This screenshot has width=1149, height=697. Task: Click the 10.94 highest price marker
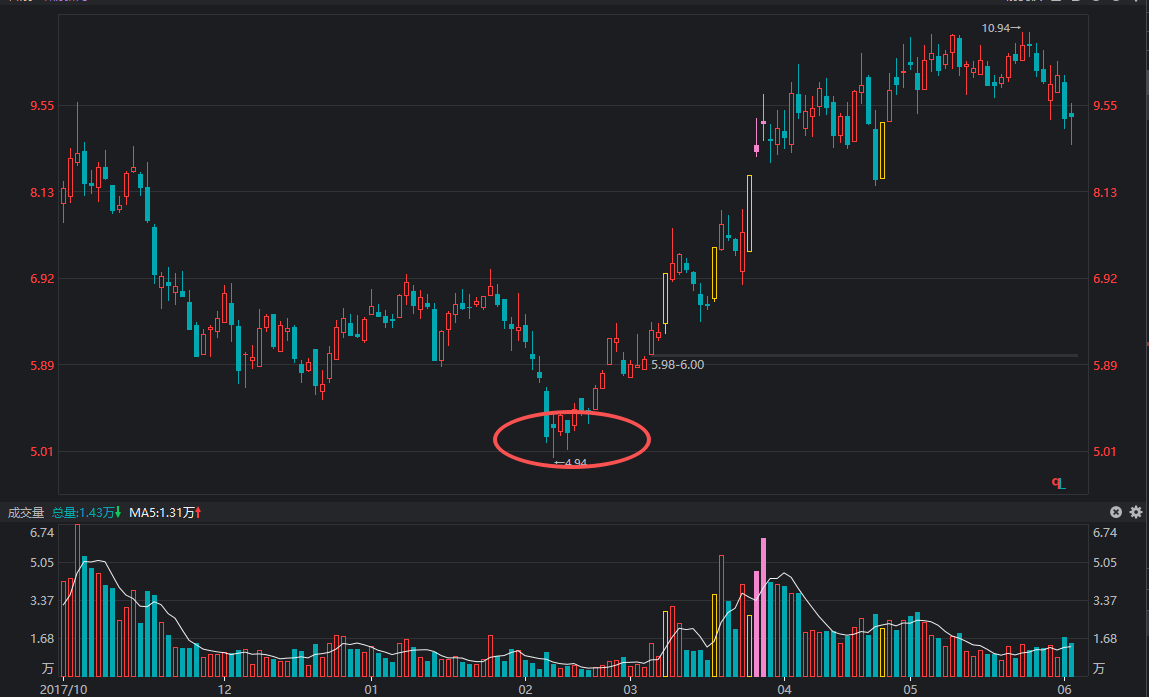coord(1000,28)
